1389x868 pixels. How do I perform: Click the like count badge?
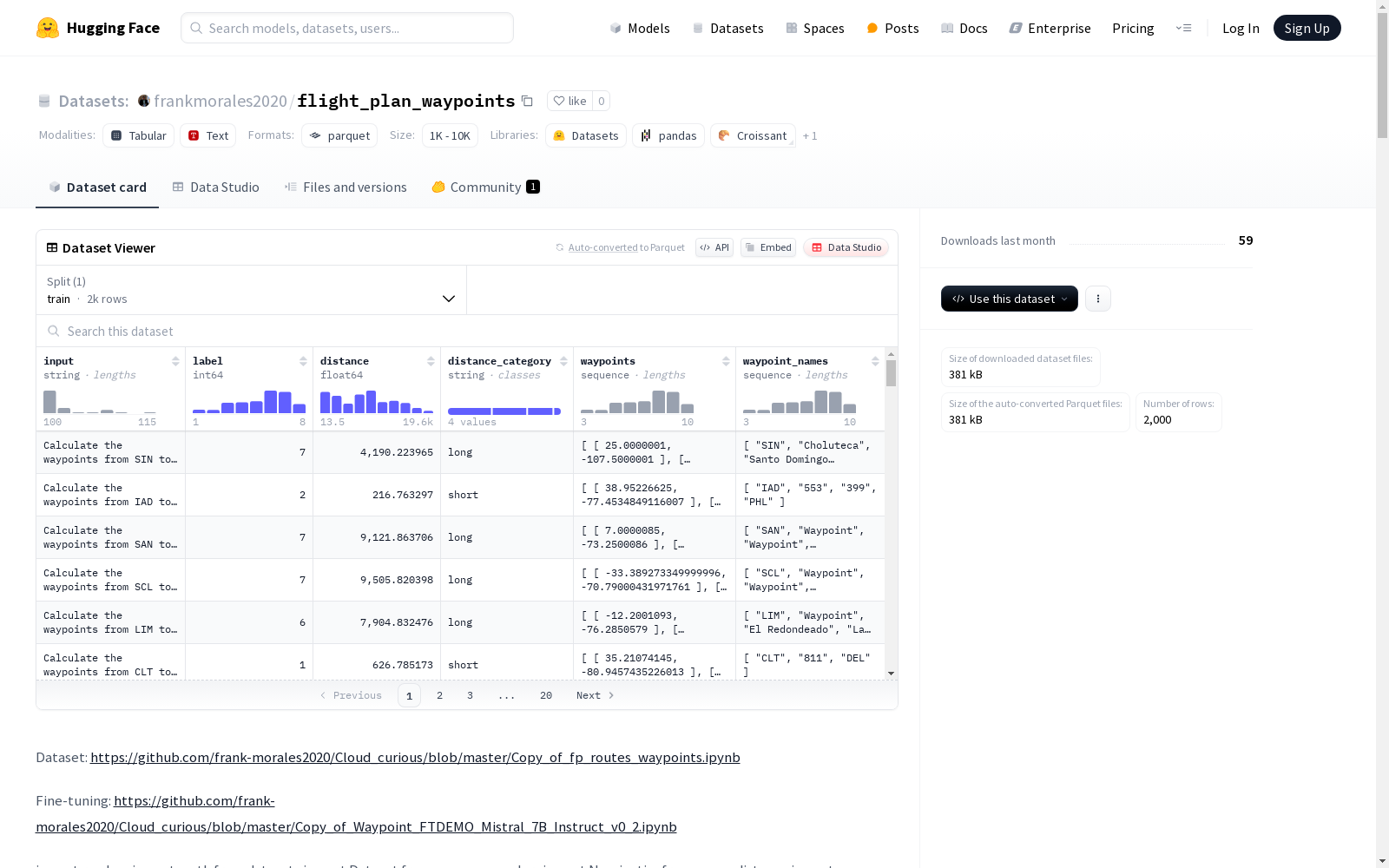coord(601,101)
